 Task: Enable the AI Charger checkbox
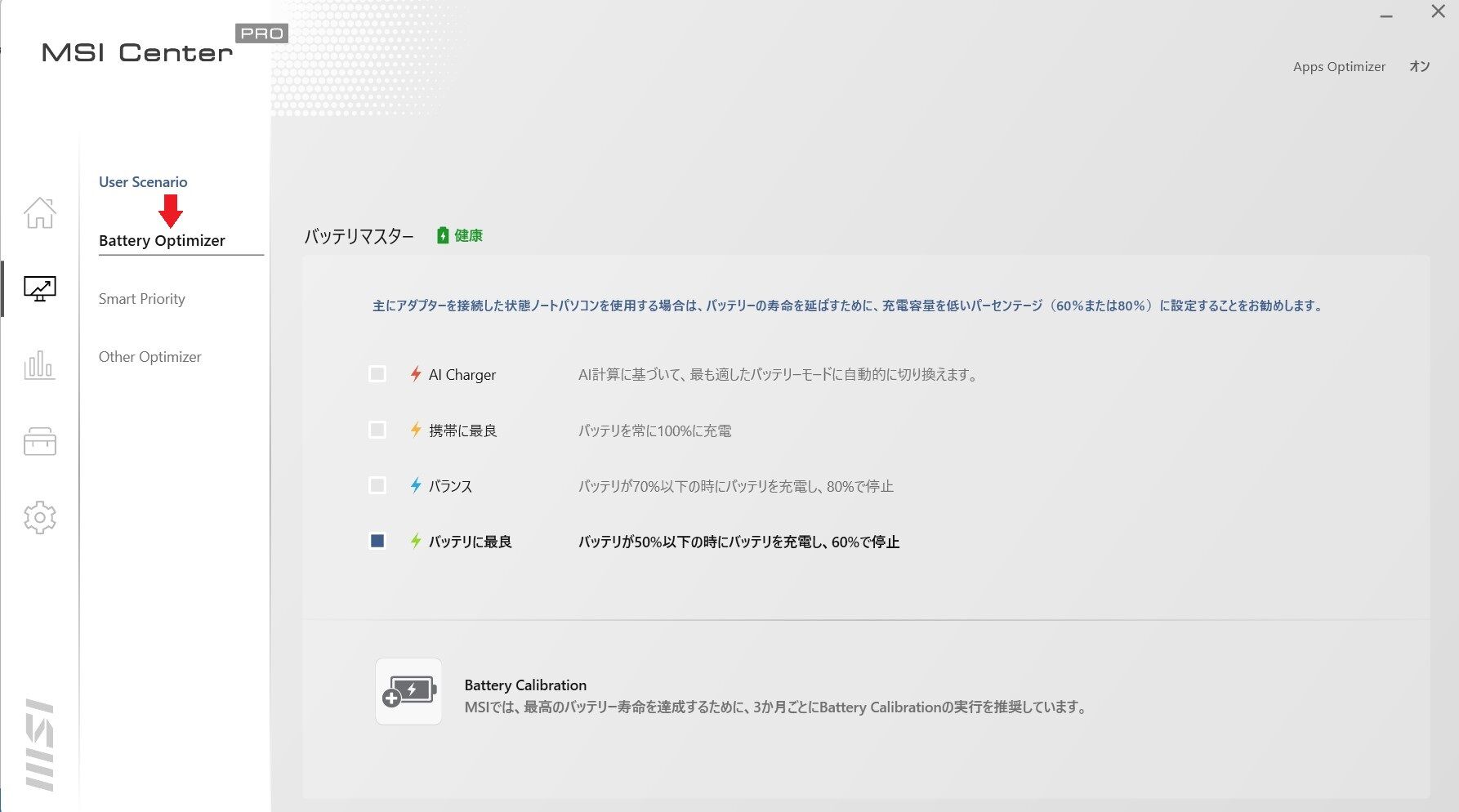pos(377,374)
